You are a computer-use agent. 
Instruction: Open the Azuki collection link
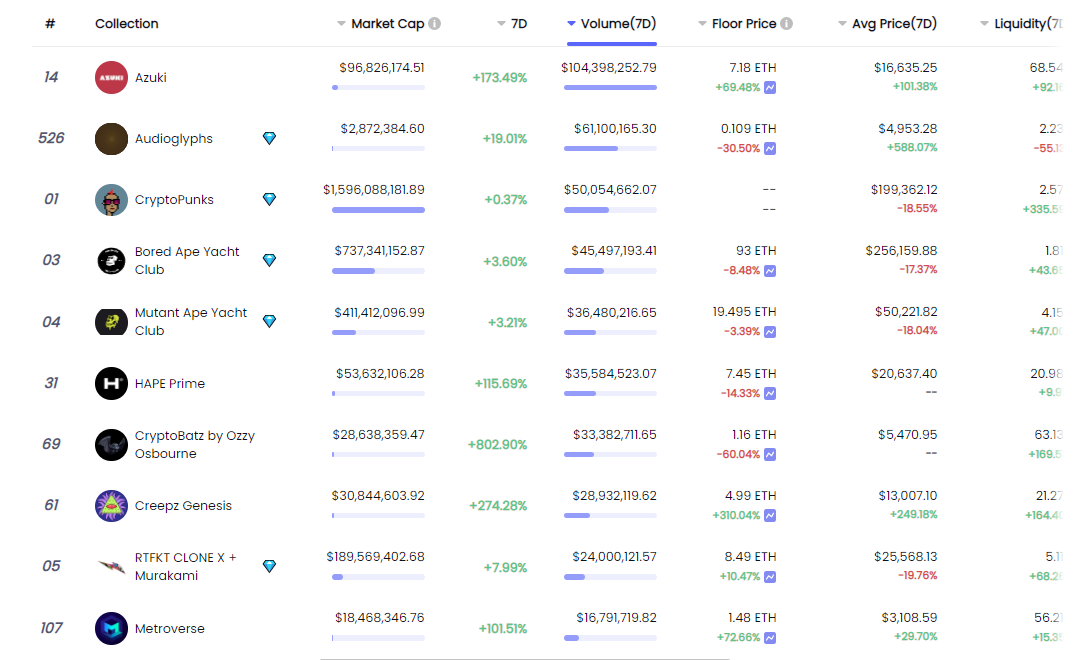coord(151,78)
